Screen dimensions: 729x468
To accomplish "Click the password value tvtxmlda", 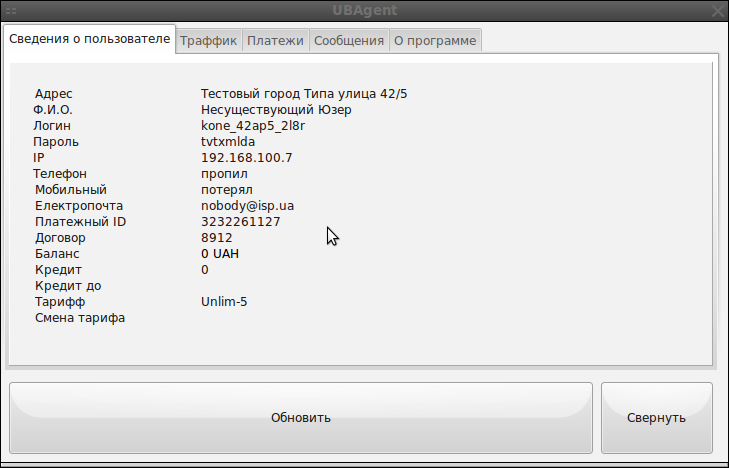I will tap(228, 142).
